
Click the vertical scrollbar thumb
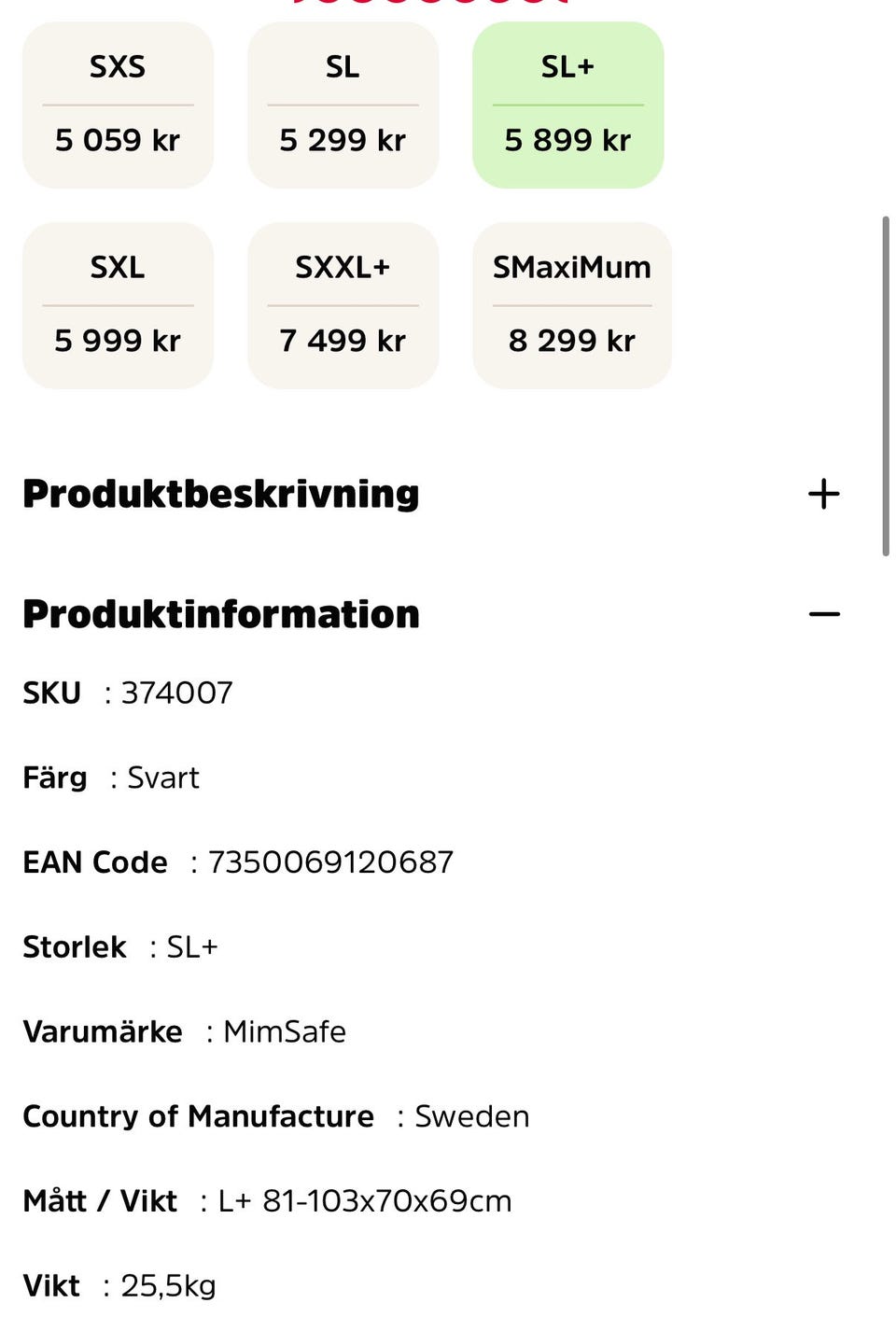885,385
